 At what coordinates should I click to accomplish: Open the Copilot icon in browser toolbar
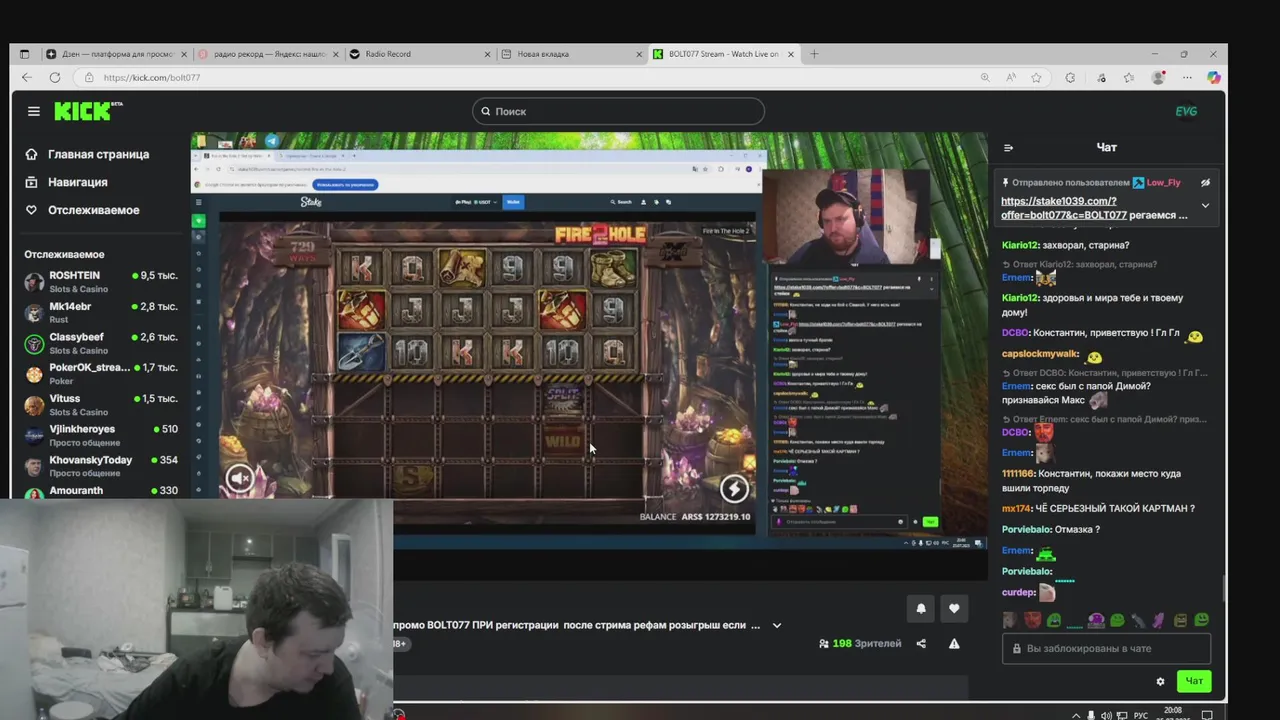point(1213,77)
